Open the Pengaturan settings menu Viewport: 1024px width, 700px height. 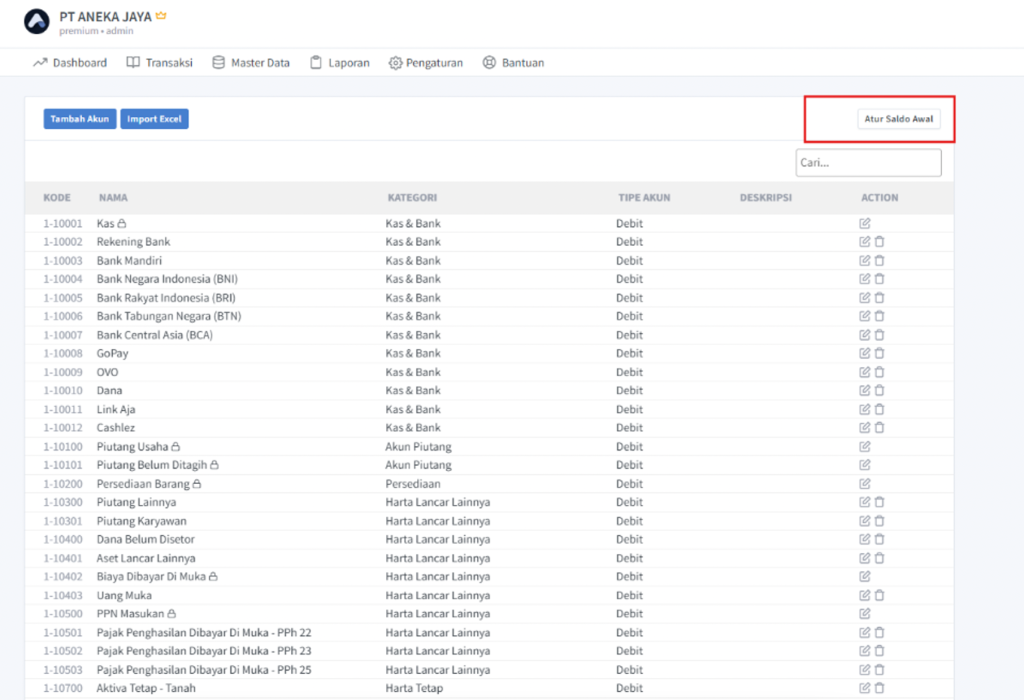tap(426, 63)
